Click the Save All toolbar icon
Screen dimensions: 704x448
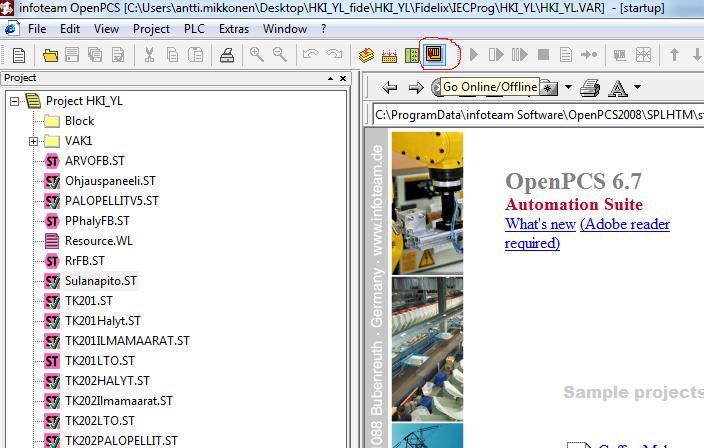coord(95,55)
